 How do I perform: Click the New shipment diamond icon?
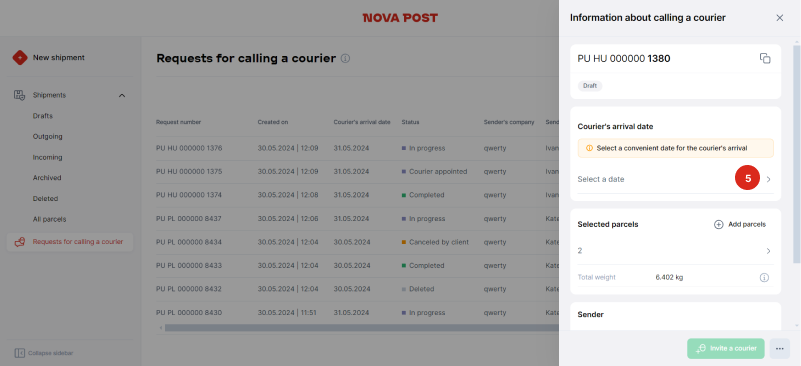(x=20, y=58)
